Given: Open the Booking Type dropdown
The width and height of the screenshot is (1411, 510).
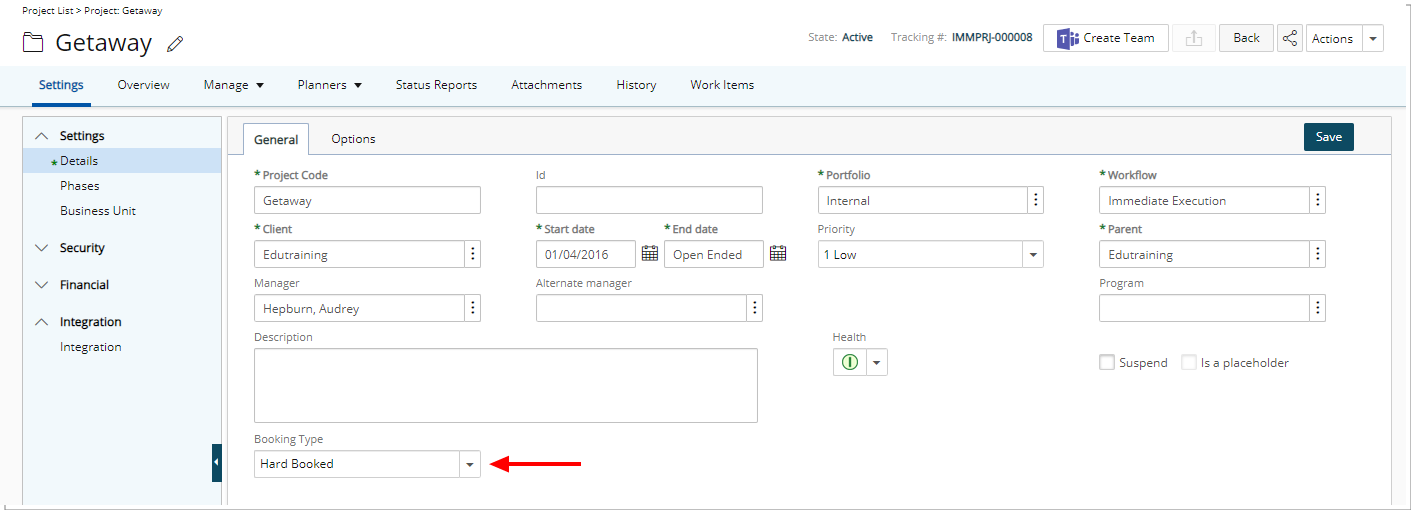Looking at the screenshot, I should [470, 464].
